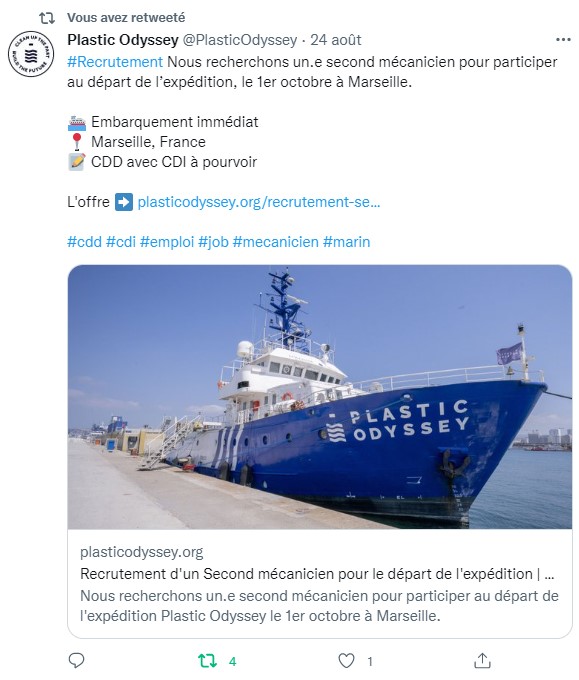The width and height of the screenshot is (579, 680).
Task: Click the share upload icon
Action: tap(482, 660)
